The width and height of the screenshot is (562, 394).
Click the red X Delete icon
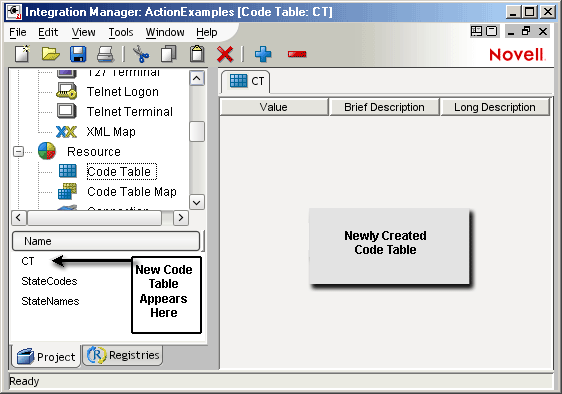(225, 54)
